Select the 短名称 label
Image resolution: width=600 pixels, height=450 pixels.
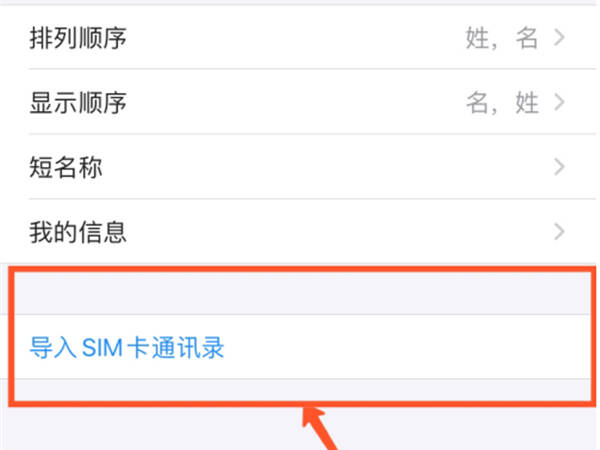click(66, 167)
